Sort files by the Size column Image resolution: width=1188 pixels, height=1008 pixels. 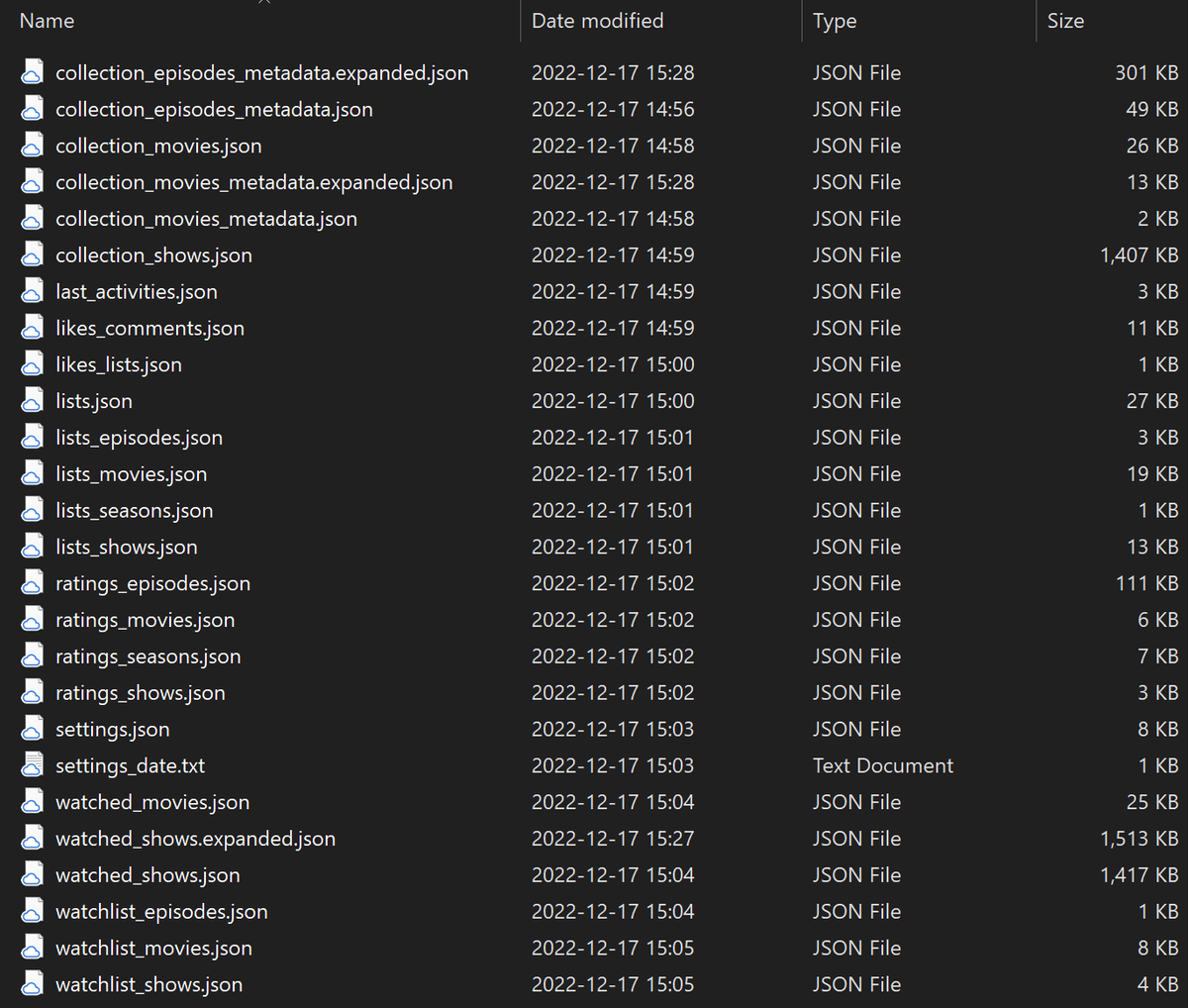(x=1065, y=21)
